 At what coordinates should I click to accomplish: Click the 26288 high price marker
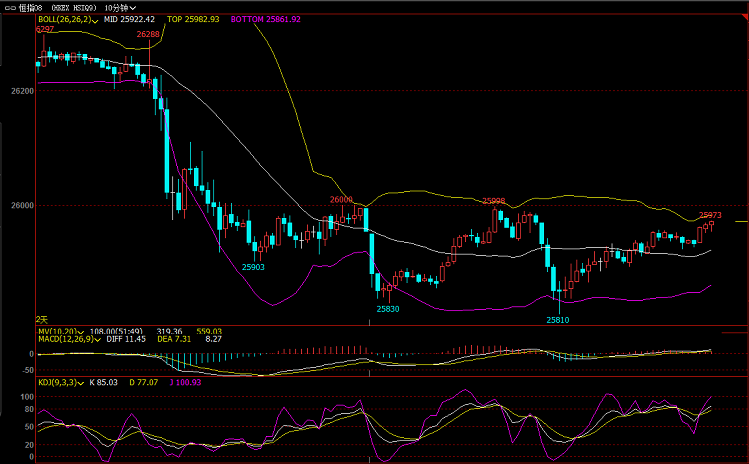tap(148, 35)
